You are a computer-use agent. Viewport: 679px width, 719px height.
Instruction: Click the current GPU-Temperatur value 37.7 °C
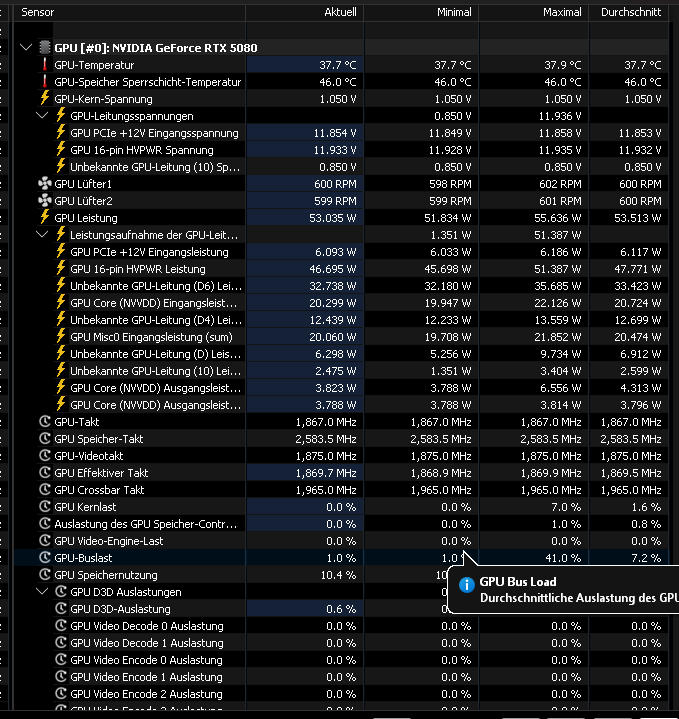click(337, 65)
